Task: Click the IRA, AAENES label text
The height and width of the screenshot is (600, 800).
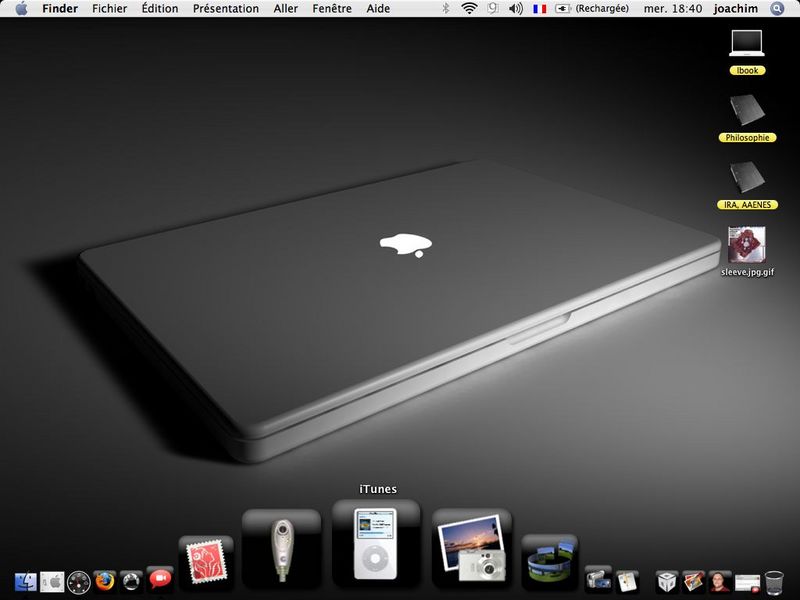Action: tap(747, 205)
